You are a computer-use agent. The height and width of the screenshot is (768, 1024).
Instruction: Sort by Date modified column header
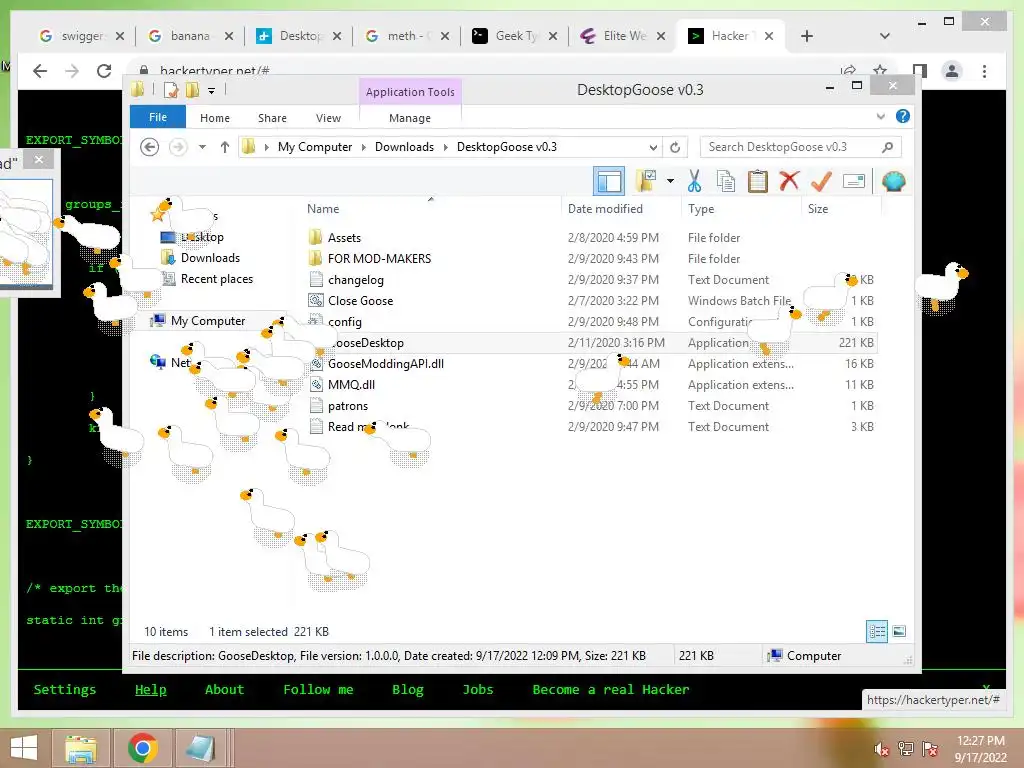click(x=605, y=209)
